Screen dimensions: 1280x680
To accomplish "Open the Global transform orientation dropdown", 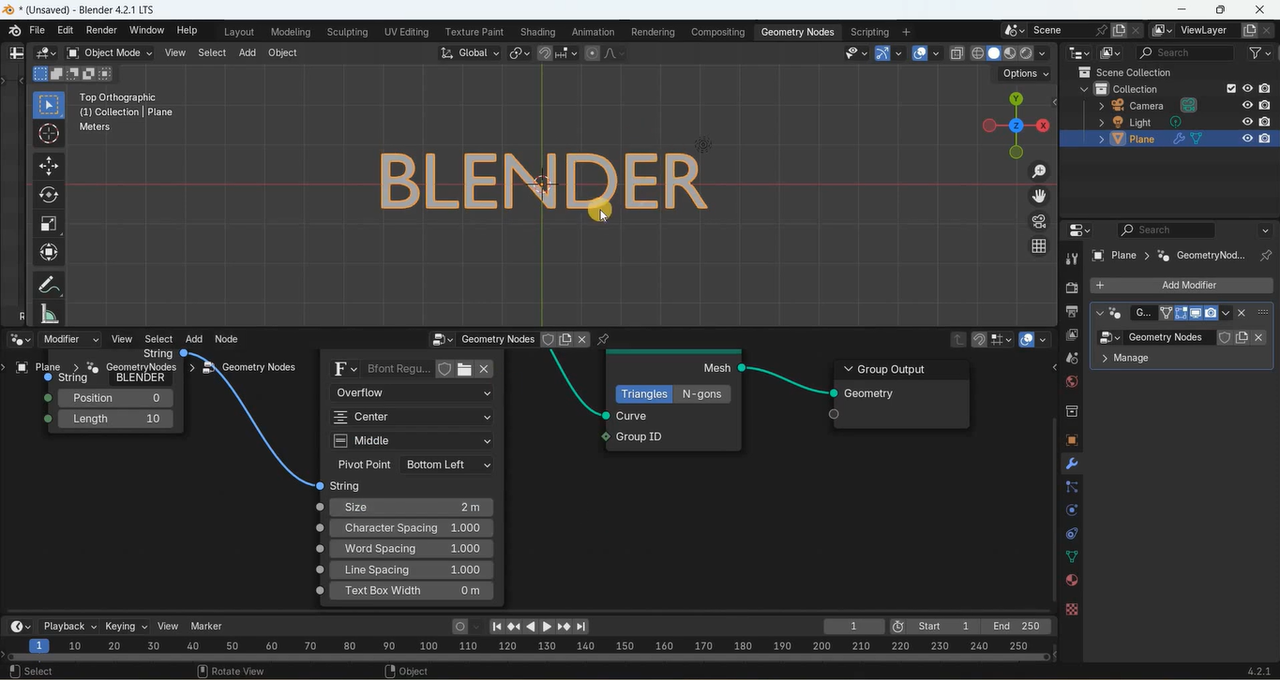I will [471, 53].
